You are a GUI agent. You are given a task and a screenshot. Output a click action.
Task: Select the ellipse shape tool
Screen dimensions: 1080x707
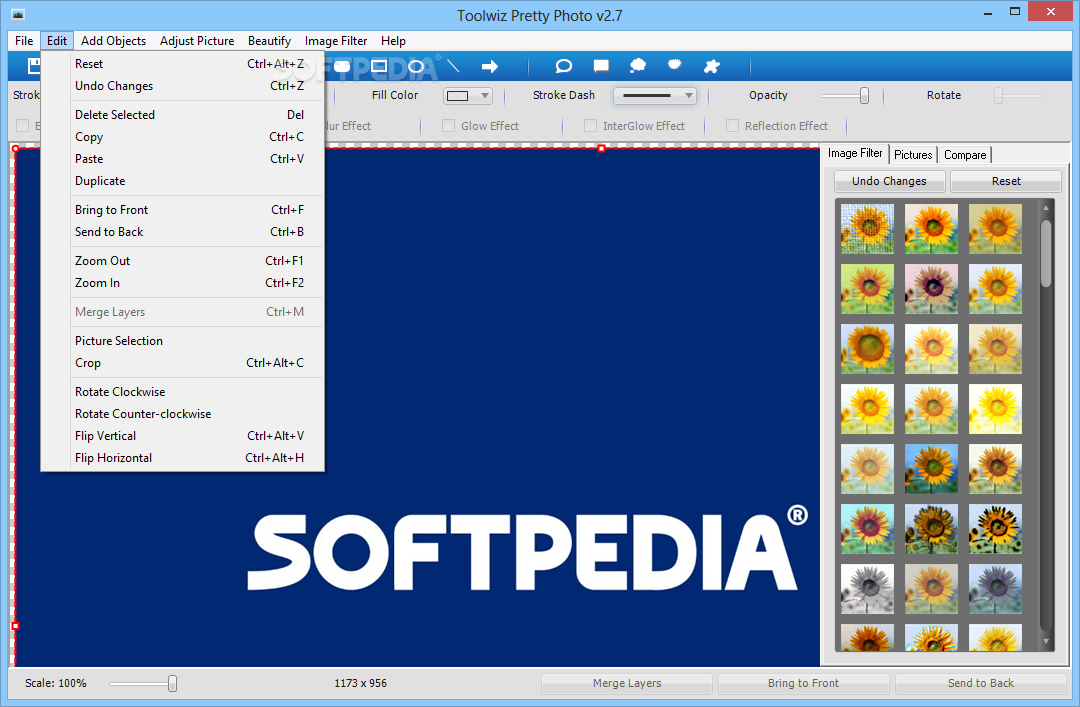tap(416, 66)
